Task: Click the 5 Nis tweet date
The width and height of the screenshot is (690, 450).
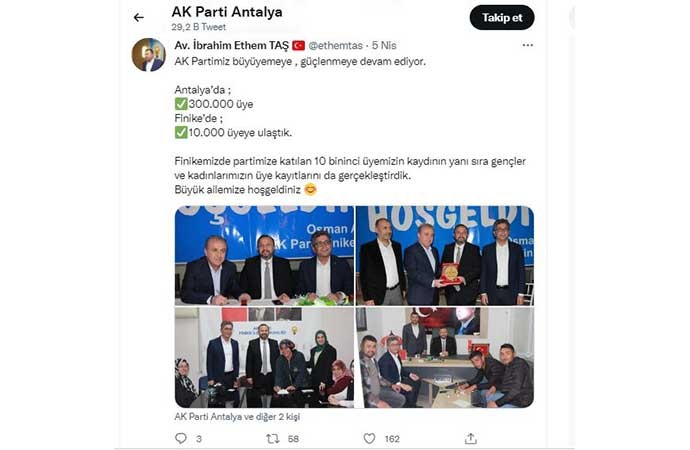Action: tap(384, 45)
